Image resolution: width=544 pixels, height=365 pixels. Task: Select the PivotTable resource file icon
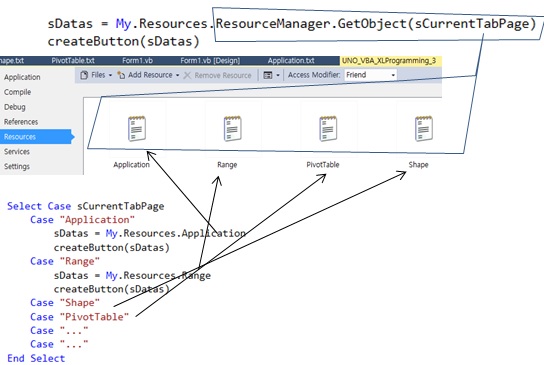(x=328, y=129)
